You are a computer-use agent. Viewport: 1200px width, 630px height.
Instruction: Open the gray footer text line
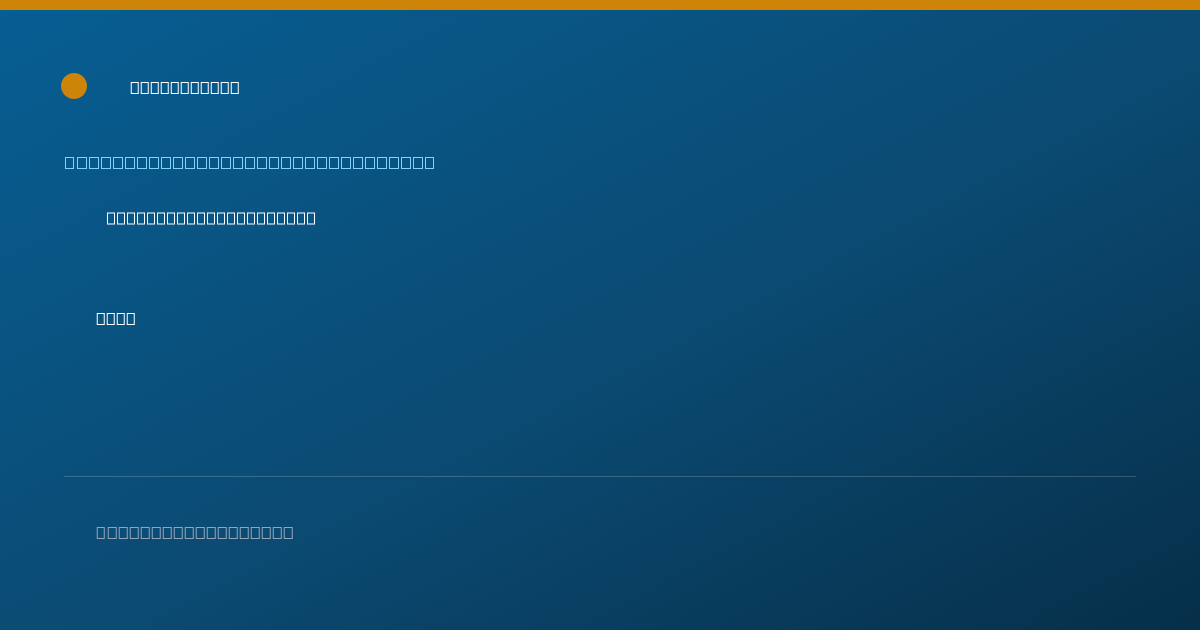(195, 532)
